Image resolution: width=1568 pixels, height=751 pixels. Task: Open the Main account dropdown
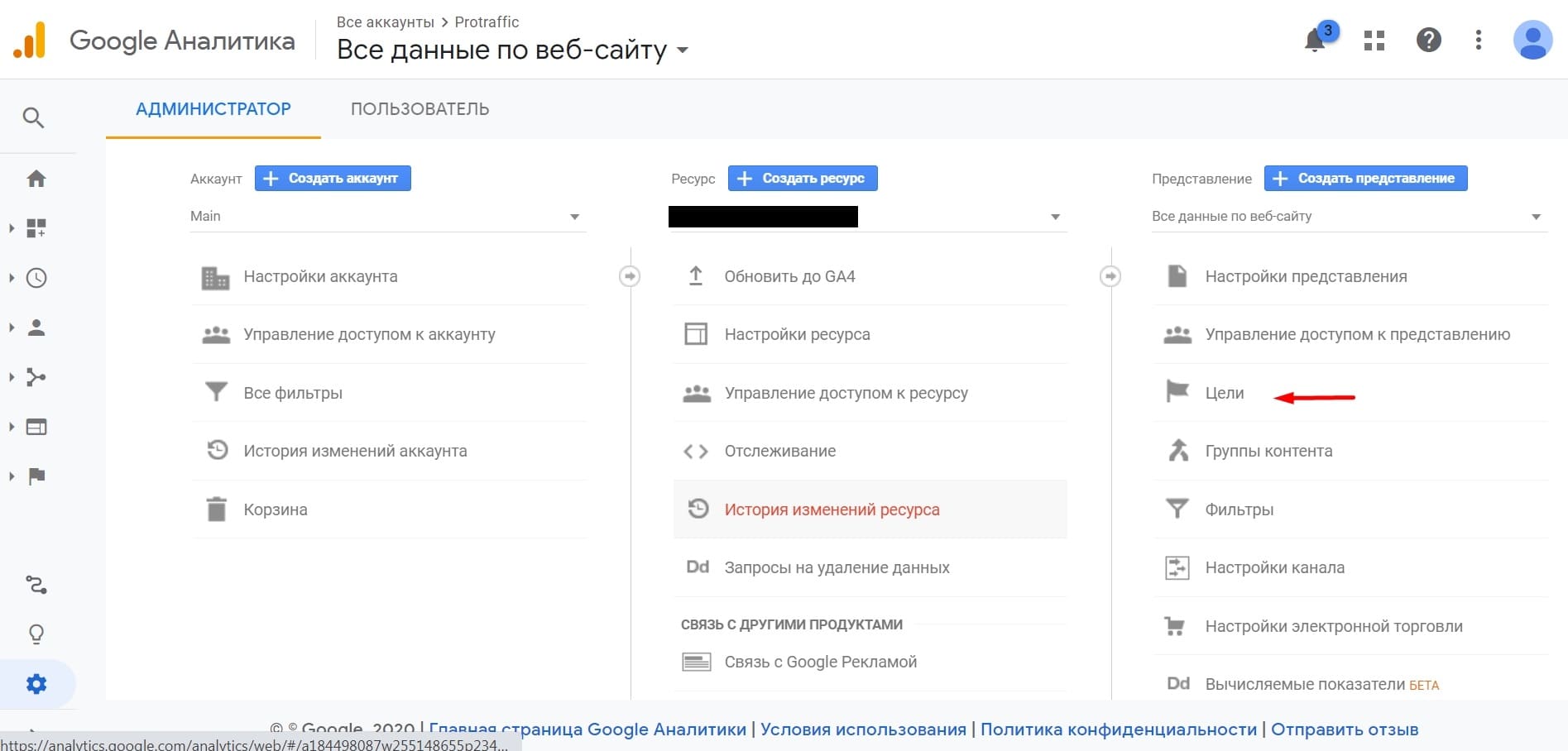point(388,217)
